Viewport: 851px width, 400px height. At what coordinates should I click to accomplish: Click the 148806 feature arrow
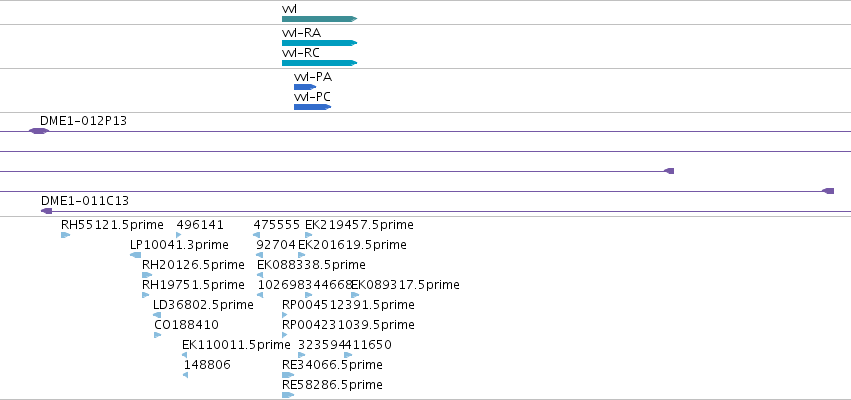click(x=186, y=375)
